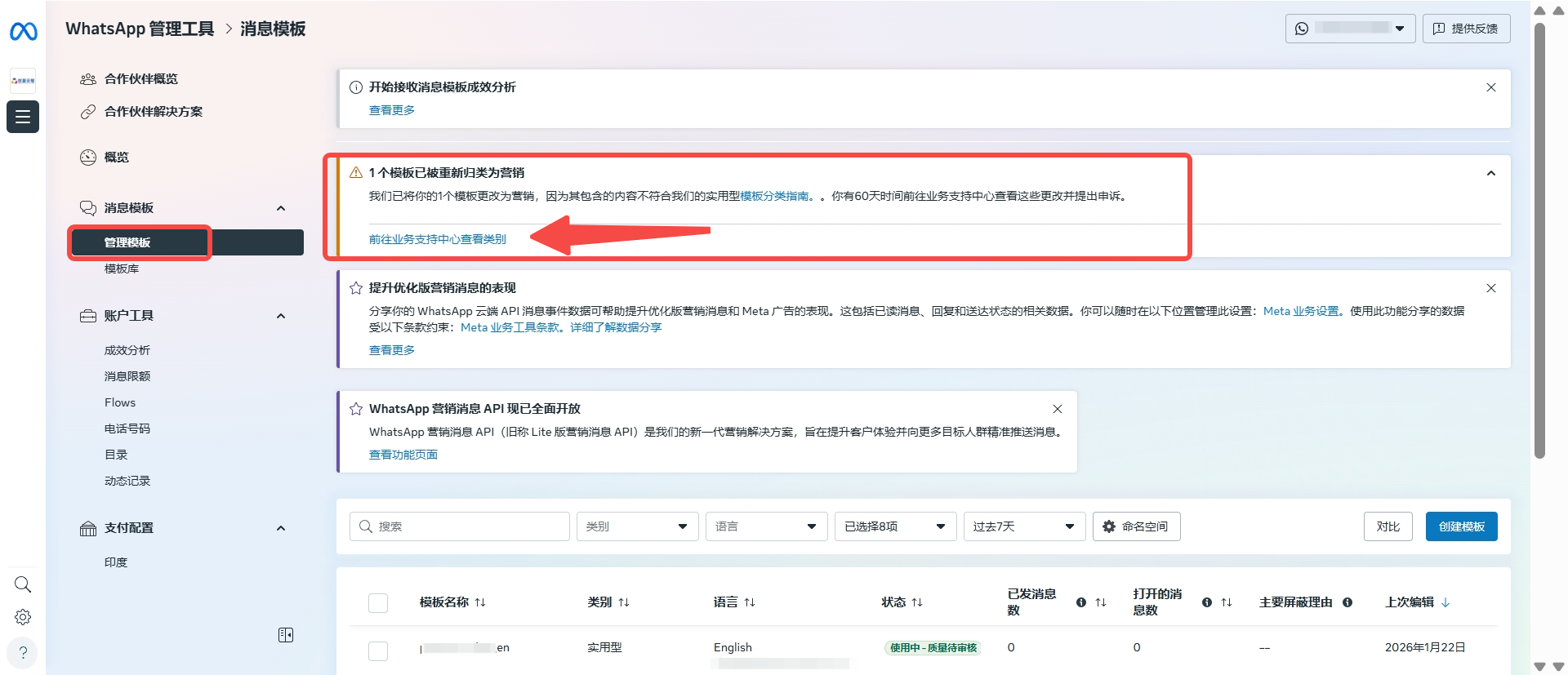Collapse sidebar using the panel toggle icon

click(286, 635)
